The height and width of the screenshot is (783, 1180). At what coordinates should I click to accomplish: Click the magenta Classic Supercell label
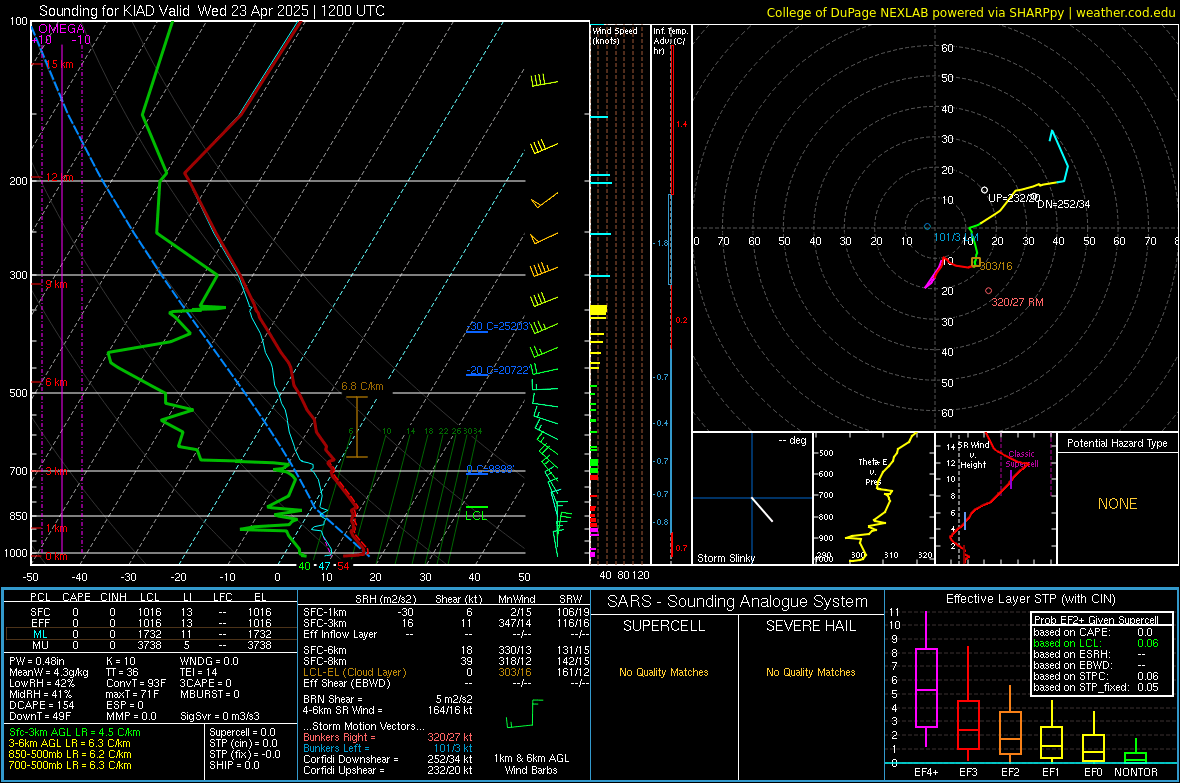1021,459
